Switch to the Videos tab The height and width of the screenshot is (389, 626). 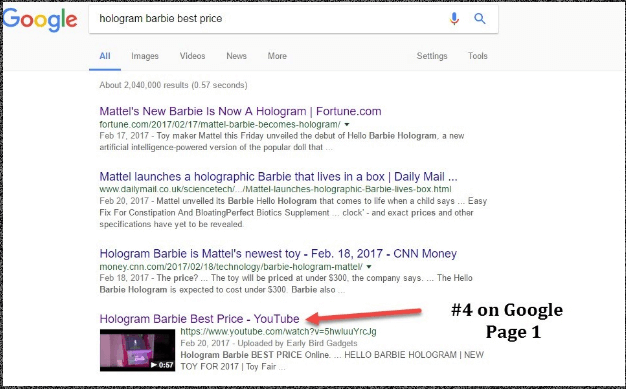point(192,56)
